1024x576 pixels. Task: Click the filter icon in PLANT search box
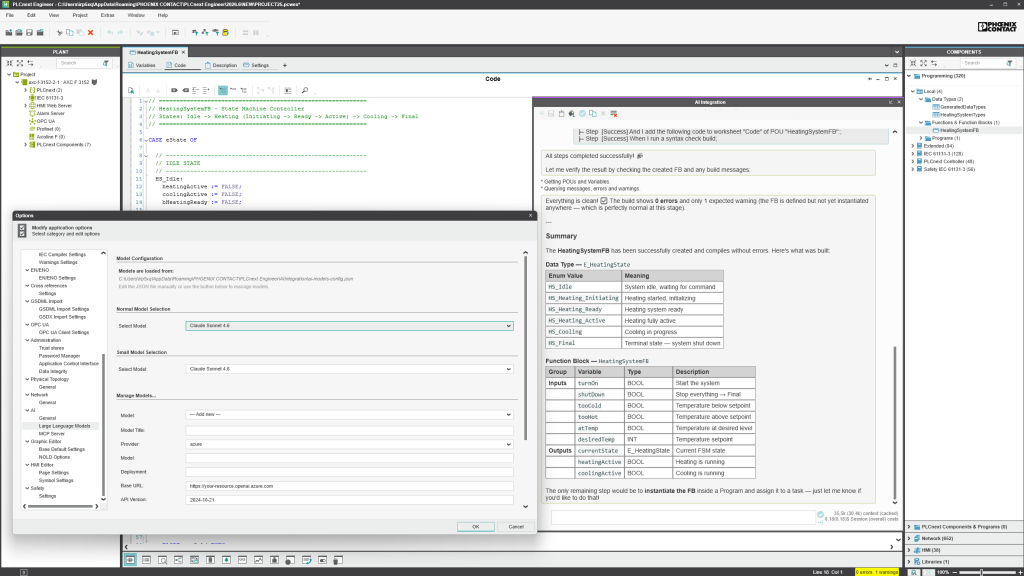(x=105, y=63)
